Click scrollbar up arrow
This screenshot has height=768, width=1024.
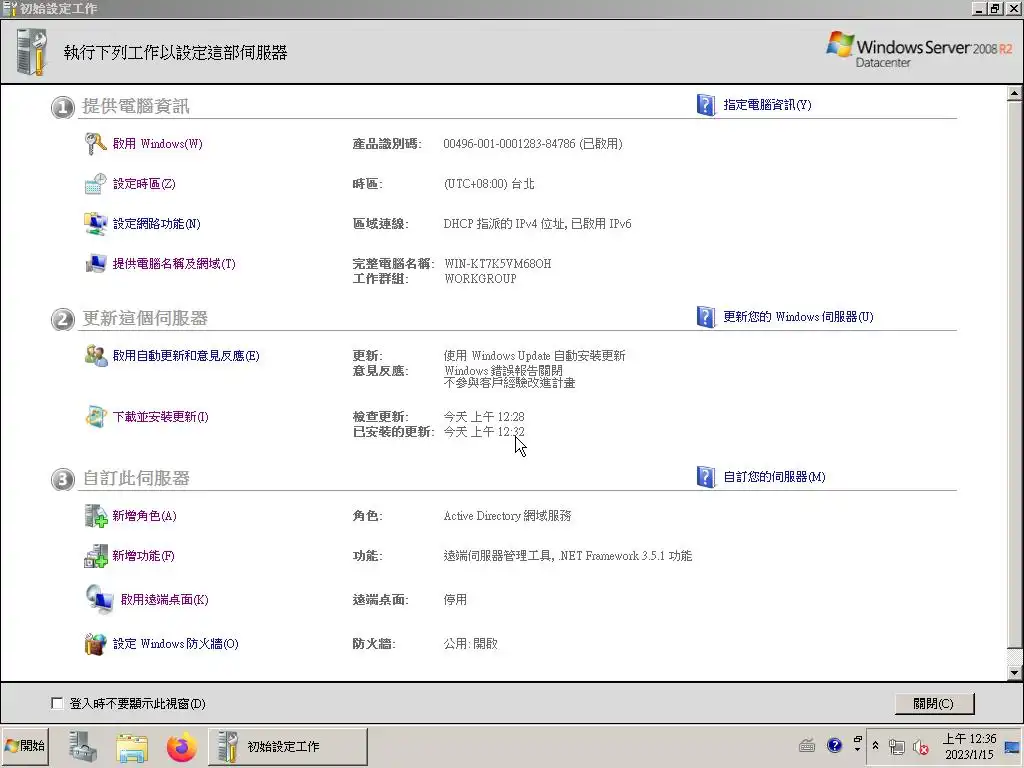[x=1014, y=93]
